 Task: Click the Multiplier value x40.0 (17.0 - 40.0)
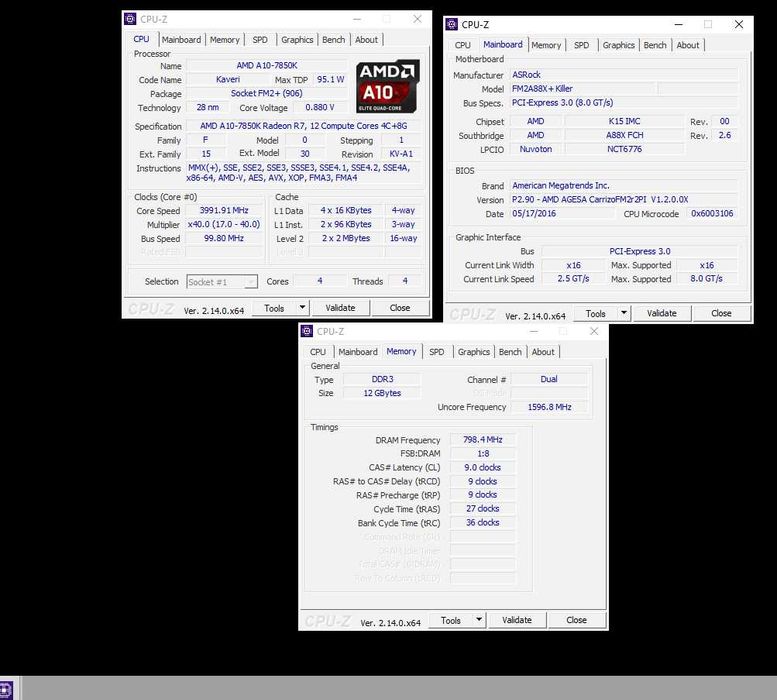pos(224,224)
